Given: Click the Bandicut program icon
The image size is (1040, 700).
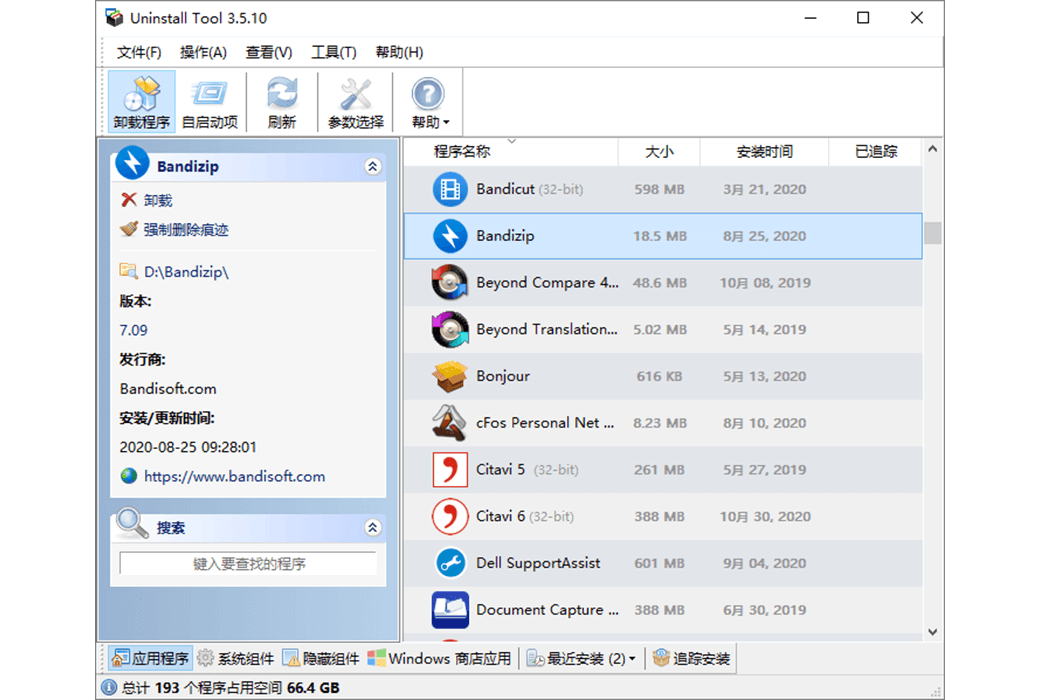Looking at the screenshot, I should [450, 190].
